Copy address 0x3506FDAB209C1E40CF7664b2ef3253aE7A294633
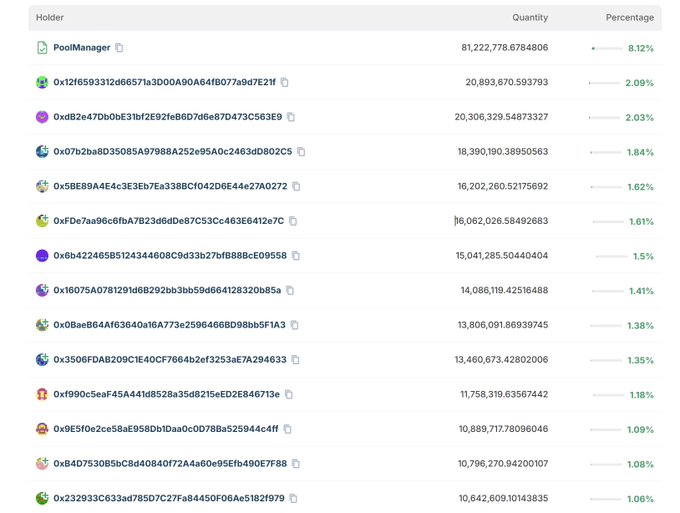 pos(295,359)
